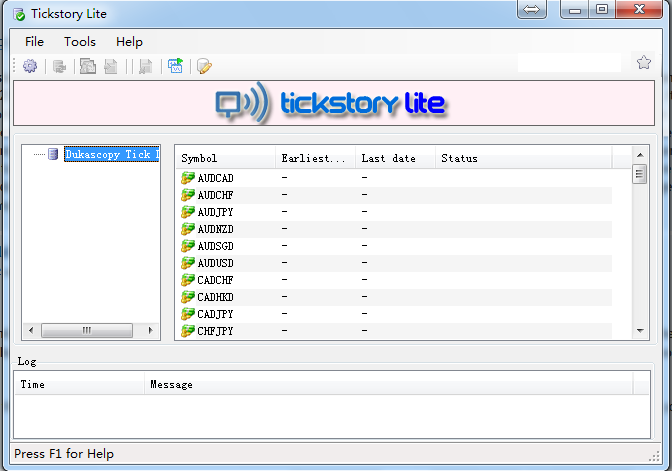Image resolution: width=672 pixels, height=471 pixels.
Task: Sort by the Symbol column header
Action: coord(226,159)
